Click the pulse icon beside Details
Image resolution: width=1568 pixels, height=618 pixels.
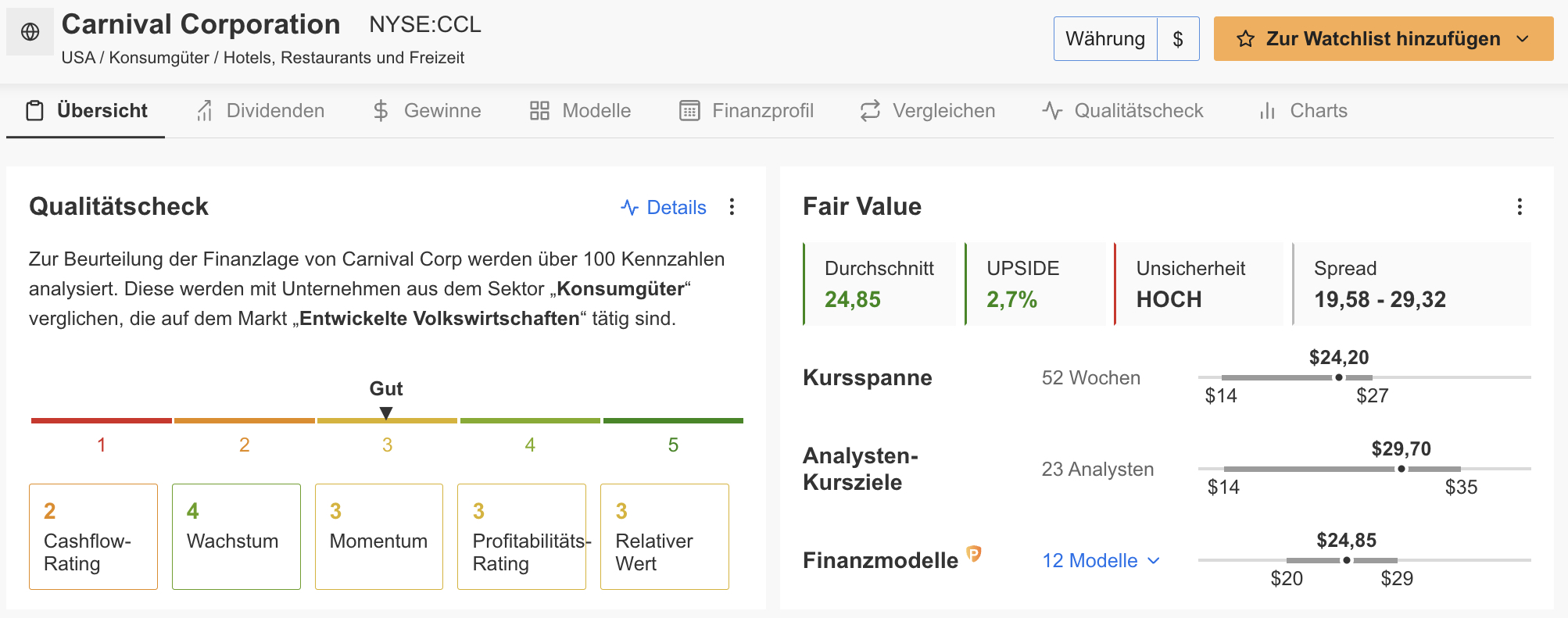pos(629,207)
